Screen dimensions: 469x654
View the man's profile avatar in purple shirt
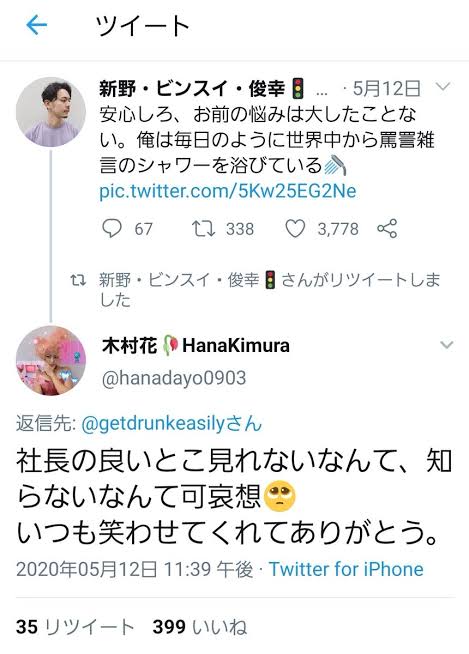pyautogui.click(x=51, y=111)
